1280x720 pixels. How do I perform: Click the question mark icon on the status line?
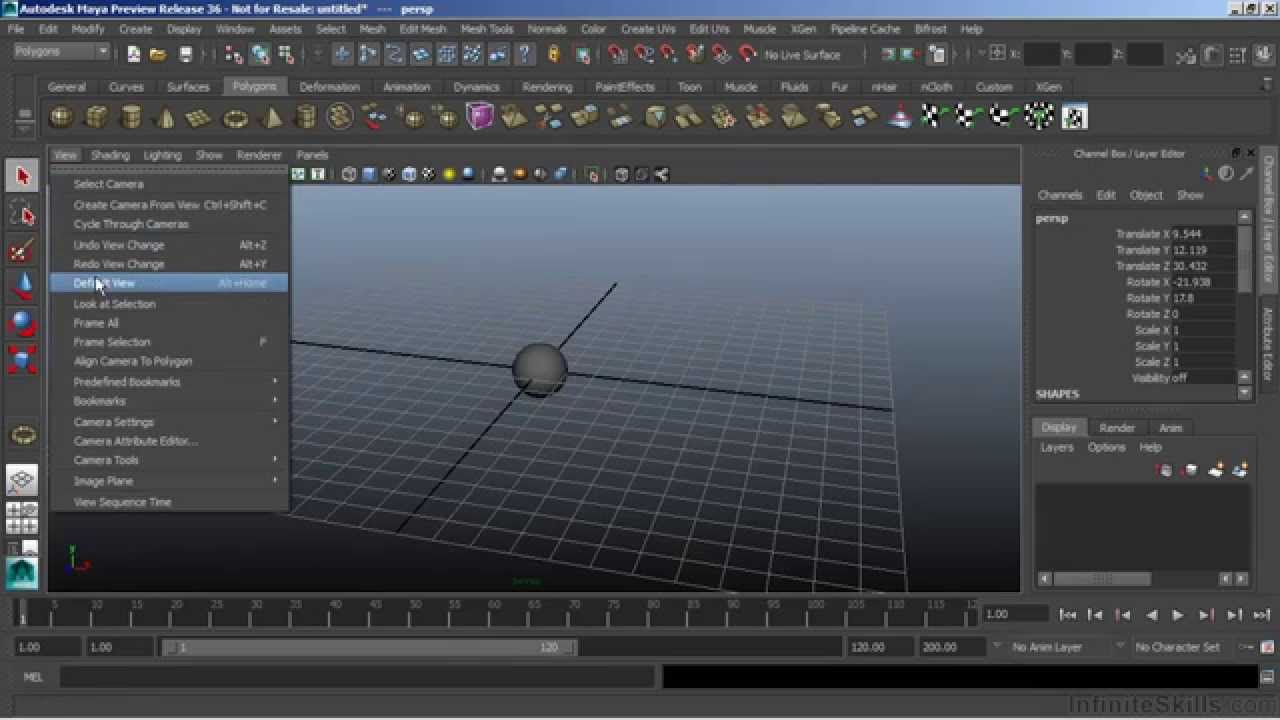point(524,54)
